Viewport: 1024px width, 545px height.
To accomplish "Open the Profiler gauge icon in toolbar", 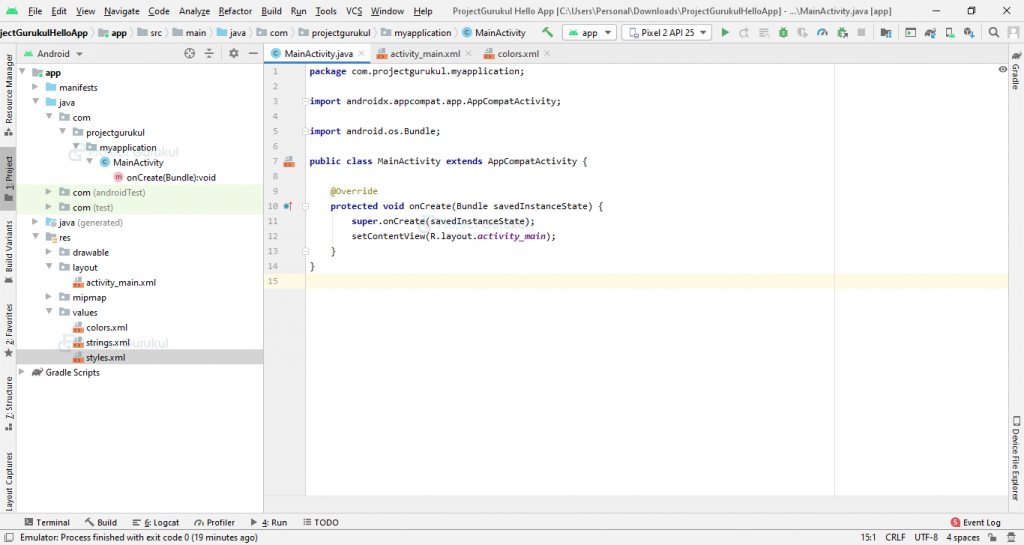I will [x=821, y=32].
